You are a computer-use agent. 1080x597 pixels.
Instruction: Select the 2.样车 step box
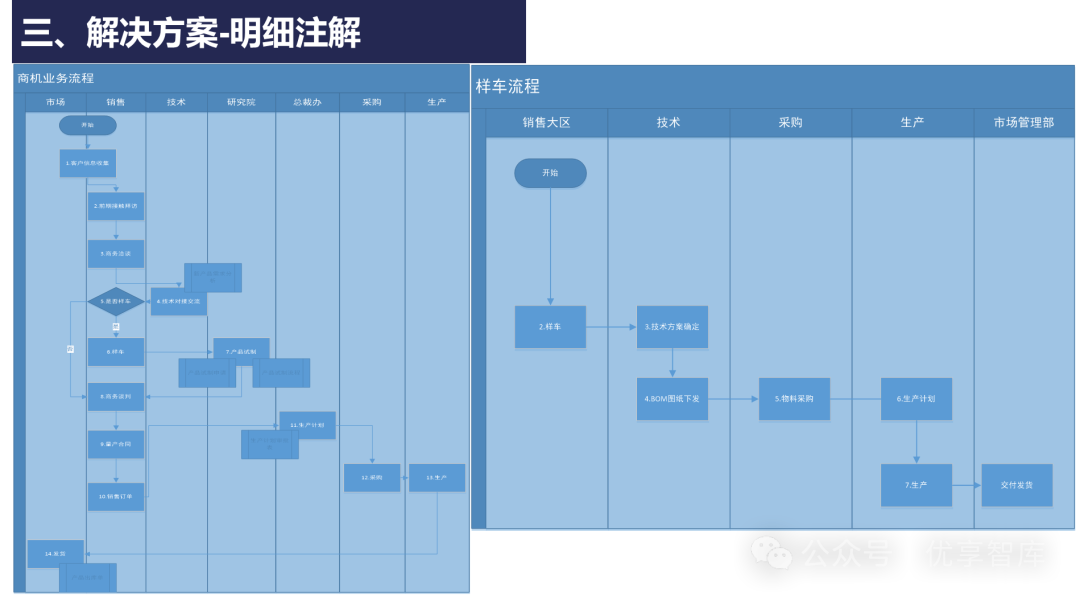click(x=550, y=327)
